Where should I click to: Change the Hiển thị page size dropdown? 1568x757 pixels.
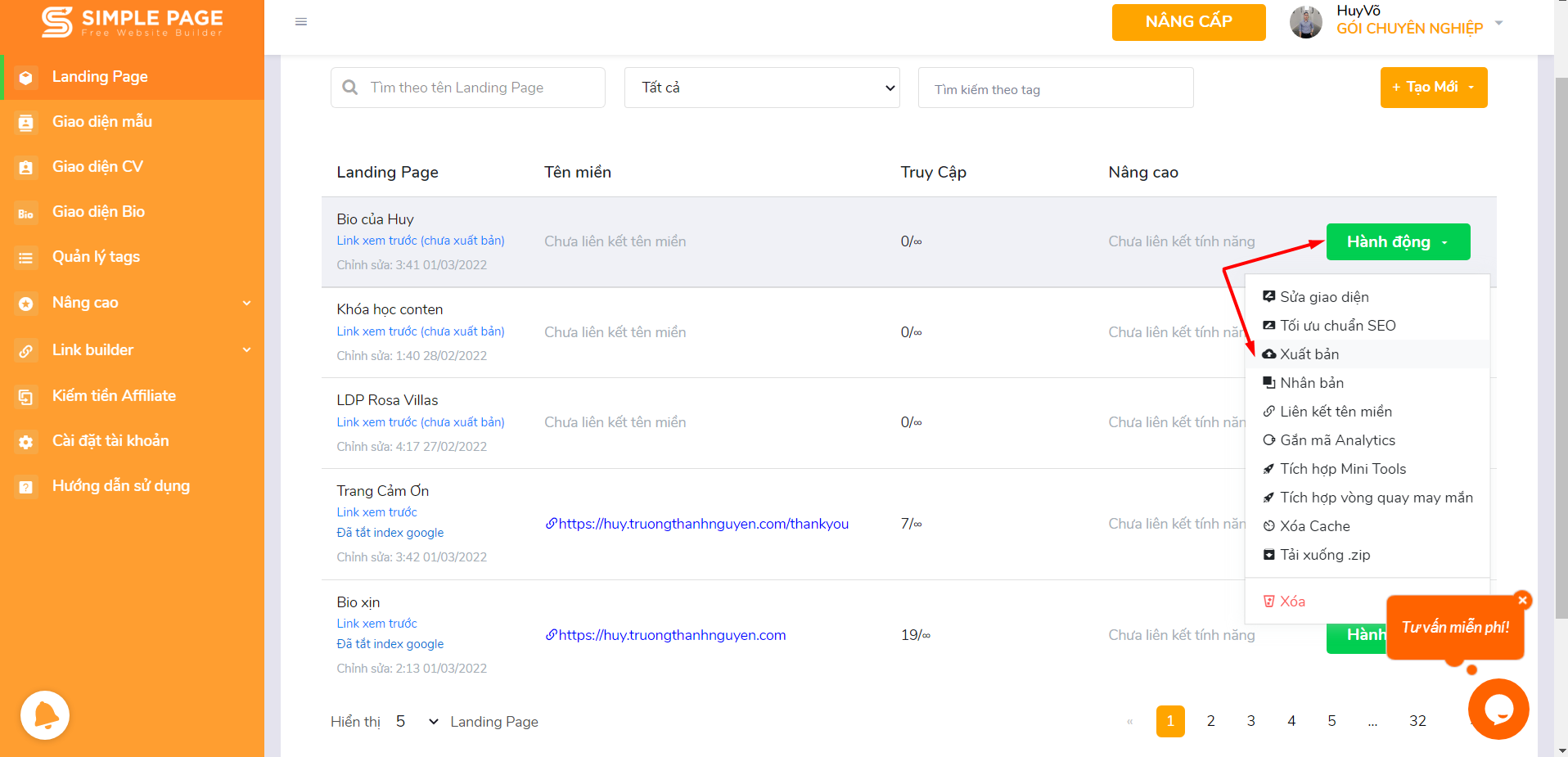pyautogui.click(x=417, y=721)
